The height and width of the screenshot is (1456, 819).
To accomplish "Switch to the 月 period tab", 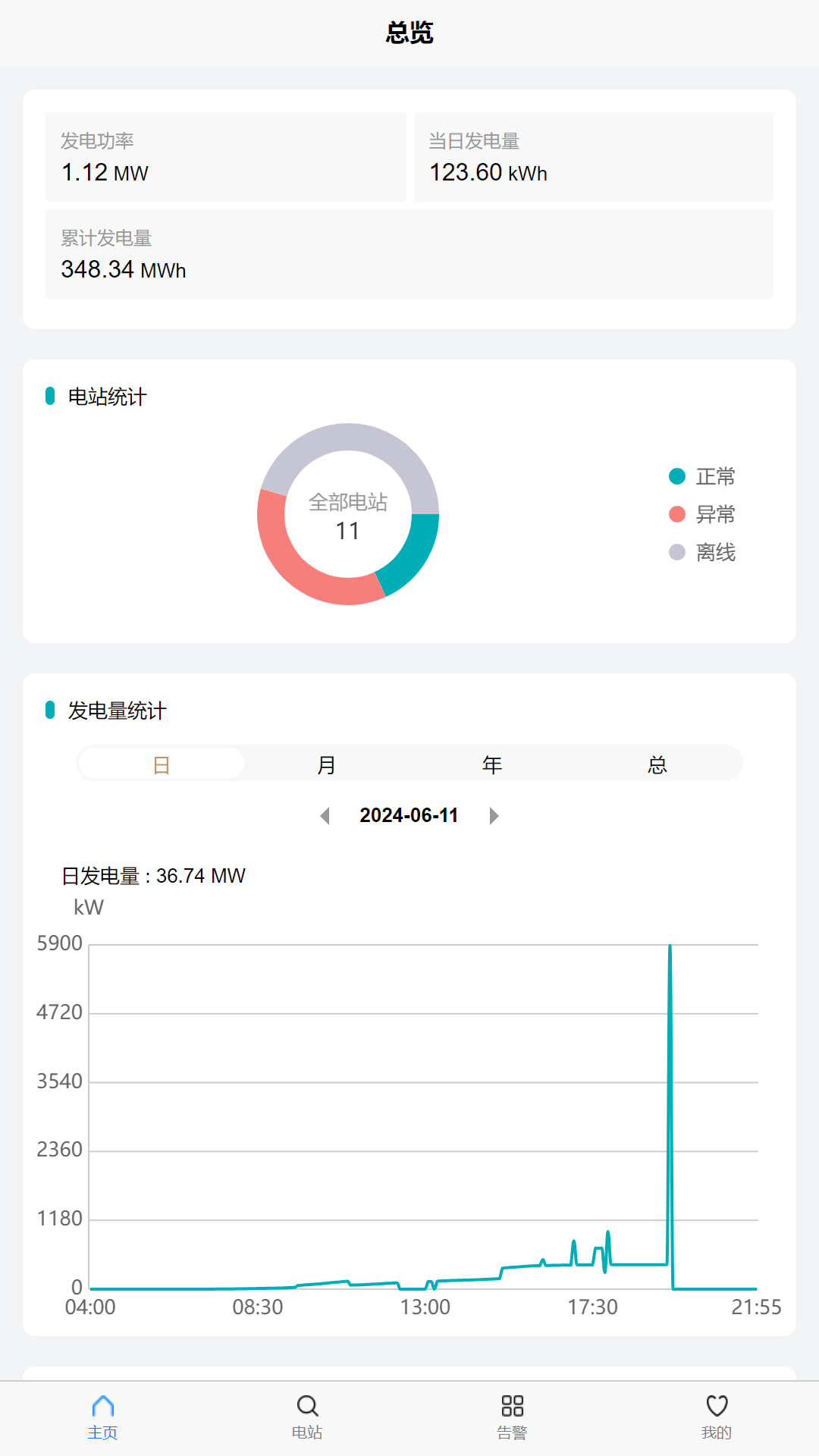I will pyautogui.click(x=326, y=764).
